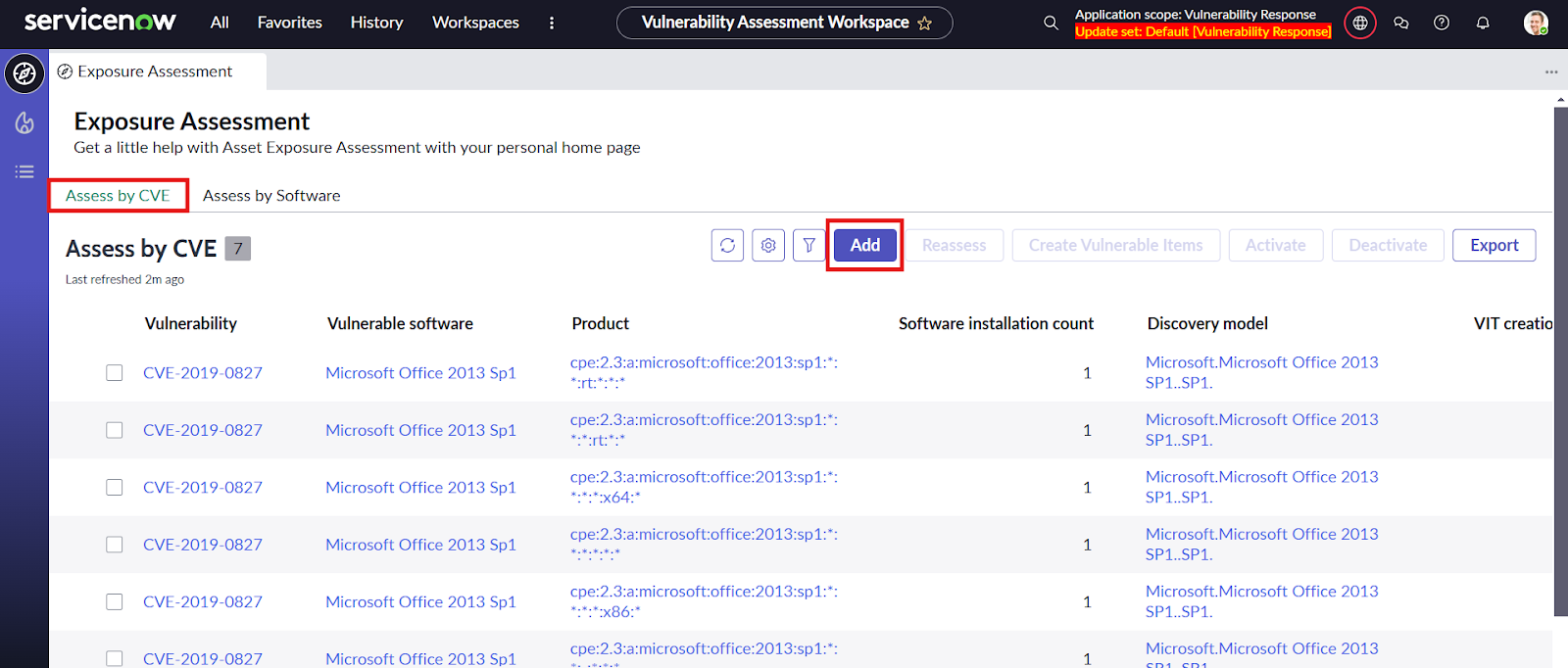
Task: Click Application scope: Vulnerability Response text
Action: [x=1196, y=15]
